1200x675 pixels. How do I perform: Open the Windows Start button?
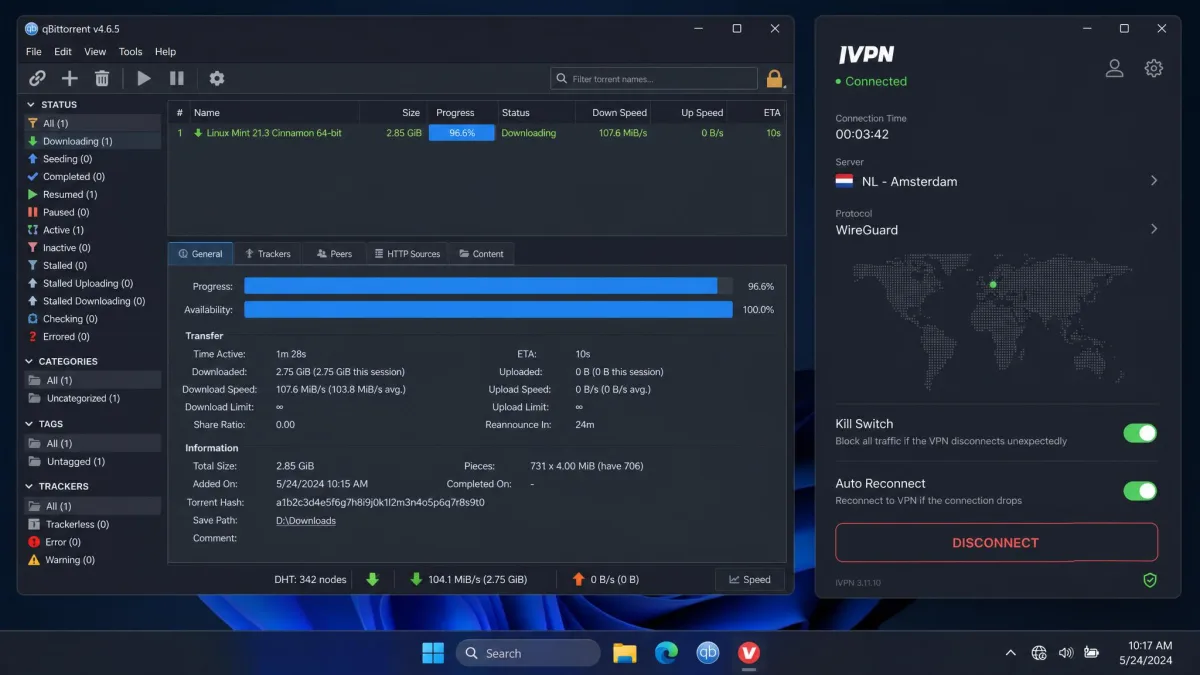[433, 653]
